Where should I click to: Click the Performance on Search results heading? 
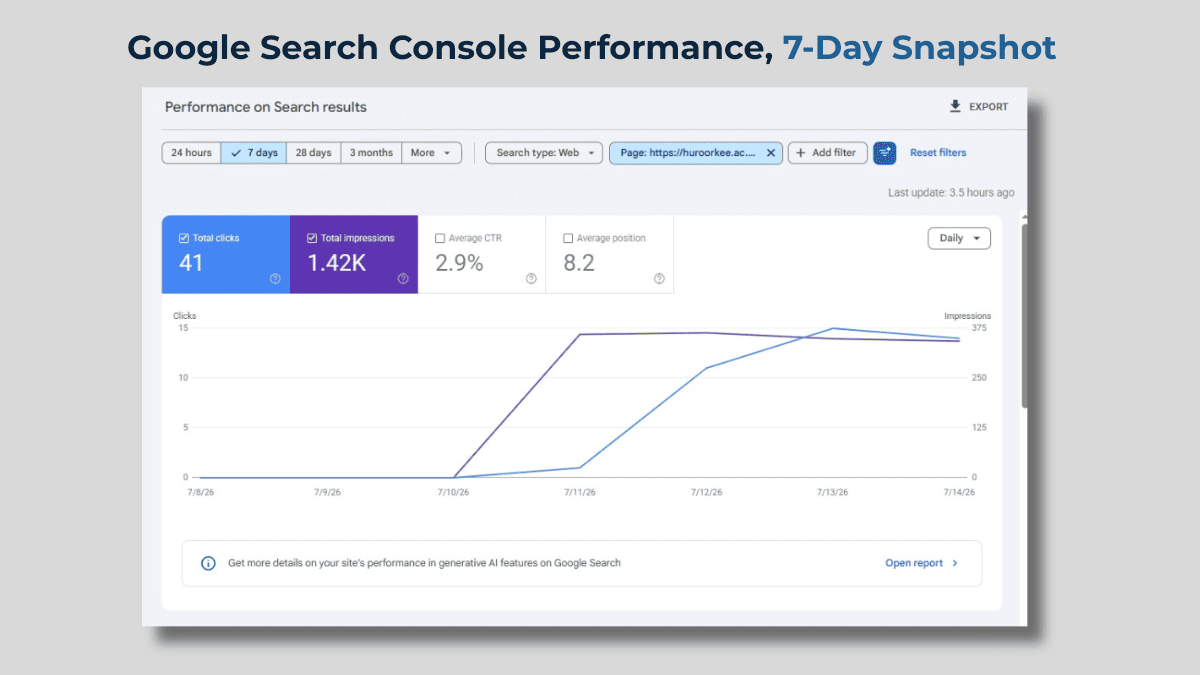(x=266, y=107)
